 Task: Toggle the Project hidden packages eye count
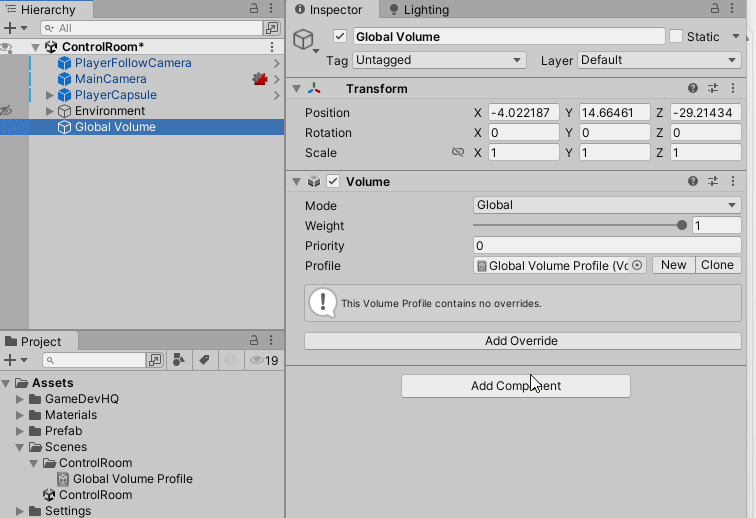(x=264, y=360)
